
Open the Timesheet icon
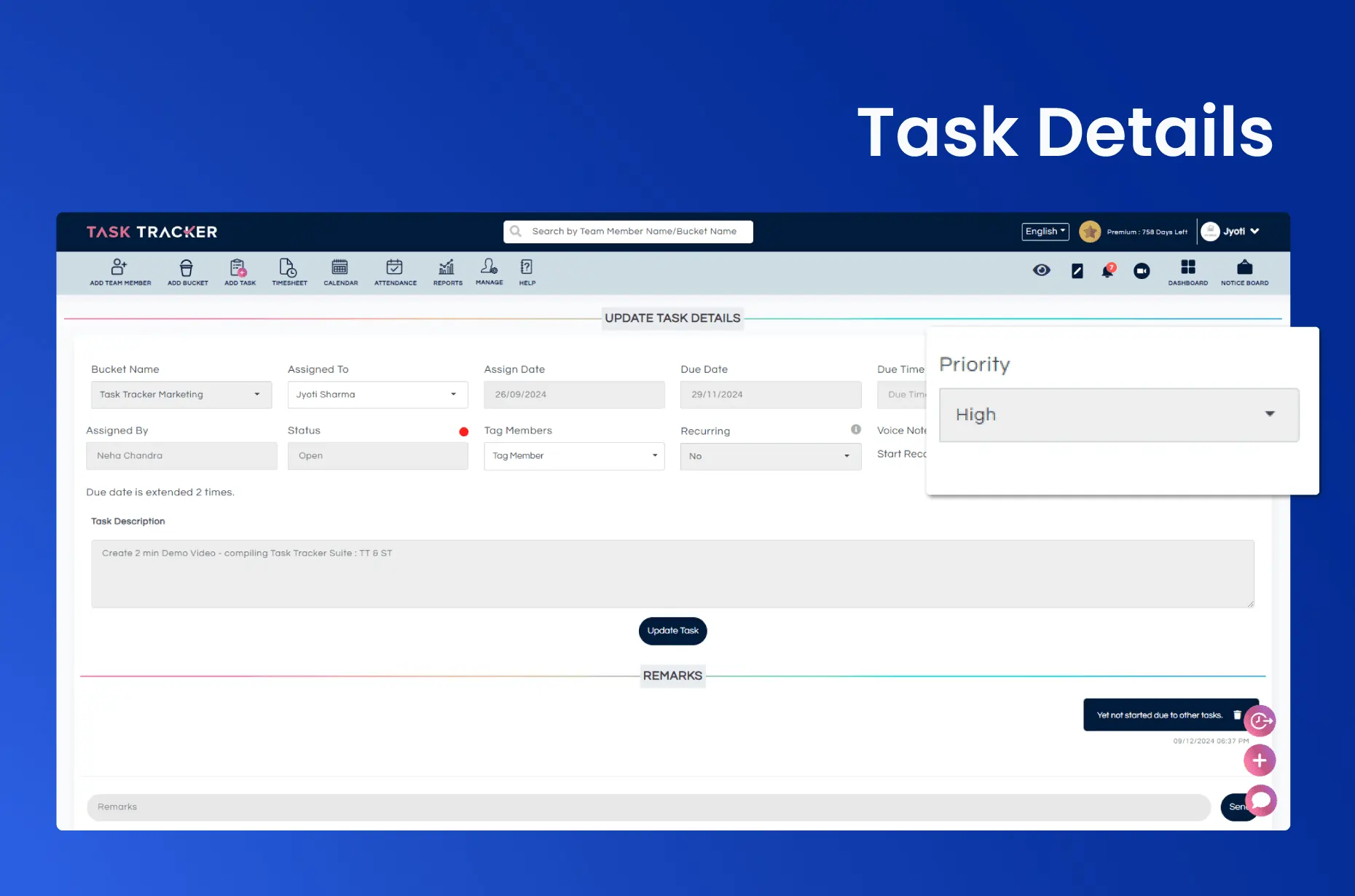click(288, 268)
